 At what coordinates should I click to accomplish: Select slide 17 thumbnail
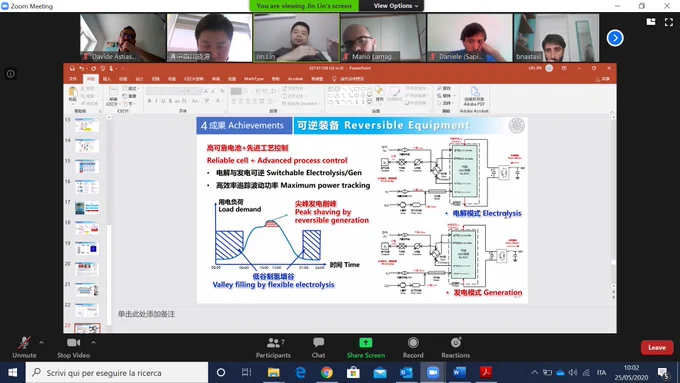[x=87, y=207]
